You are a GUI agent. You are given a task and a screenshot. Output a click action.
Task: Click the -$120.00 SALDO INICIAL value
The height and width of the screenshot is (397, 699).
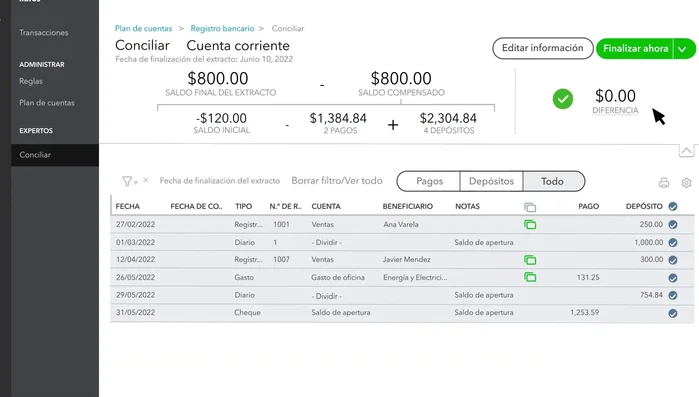tap(221, 123)
